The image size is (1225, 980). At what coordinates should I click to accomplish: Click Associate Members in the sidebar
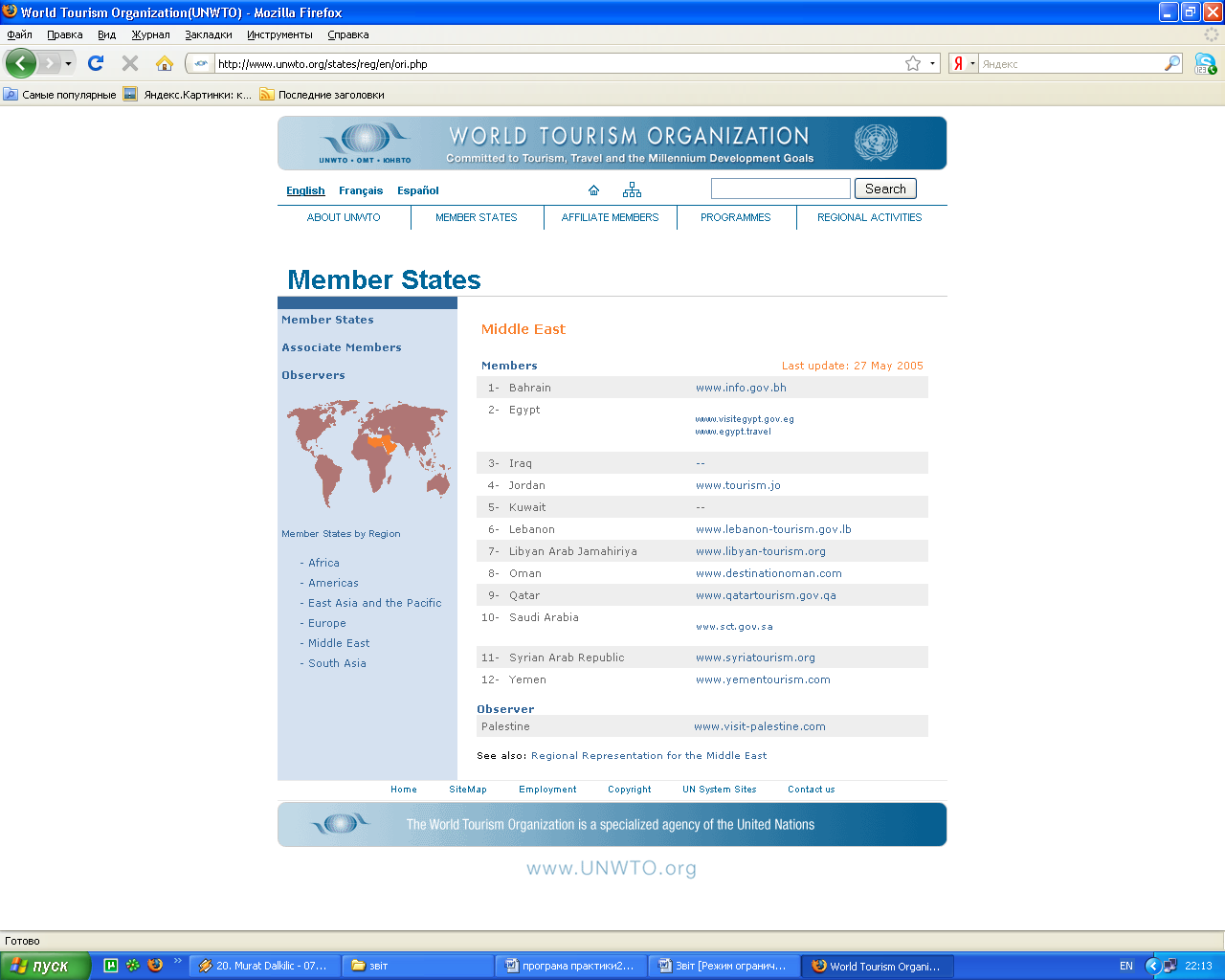coord(342,347)
